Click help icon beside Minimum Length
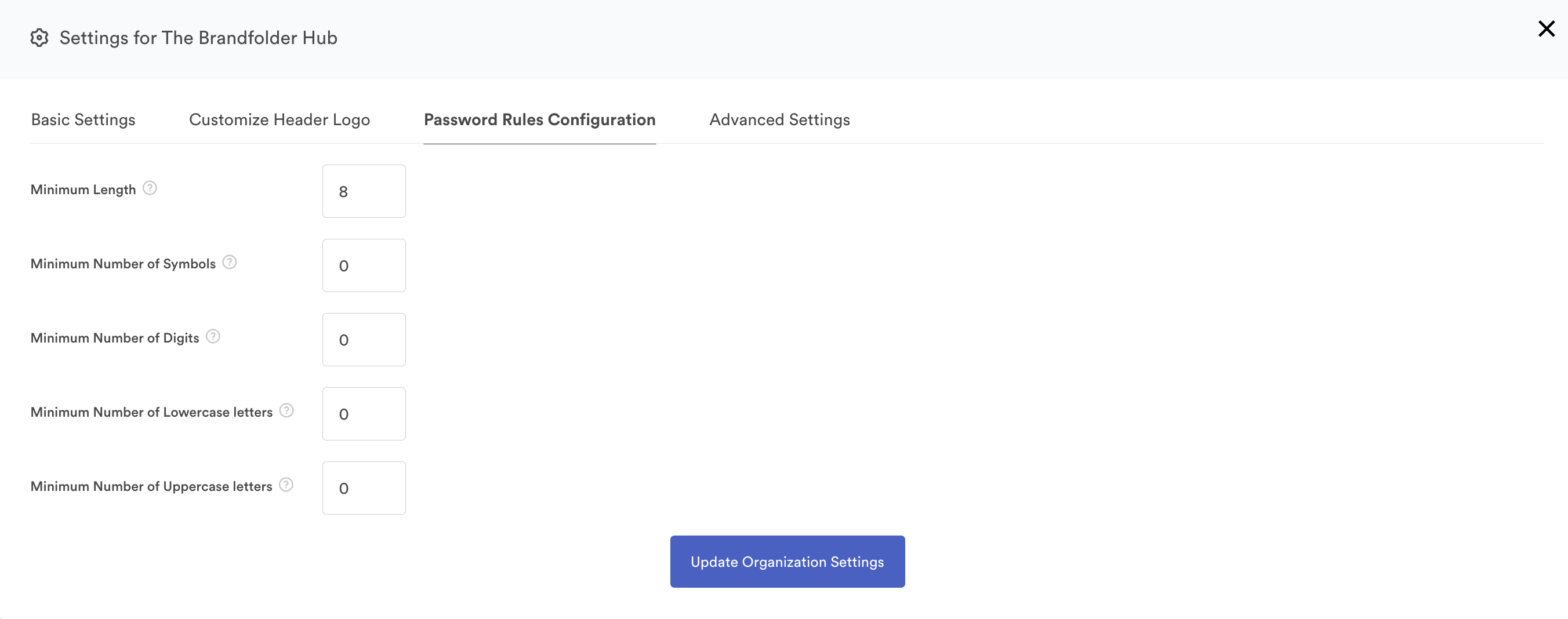 pyautogui.click(x=150, y=188)
